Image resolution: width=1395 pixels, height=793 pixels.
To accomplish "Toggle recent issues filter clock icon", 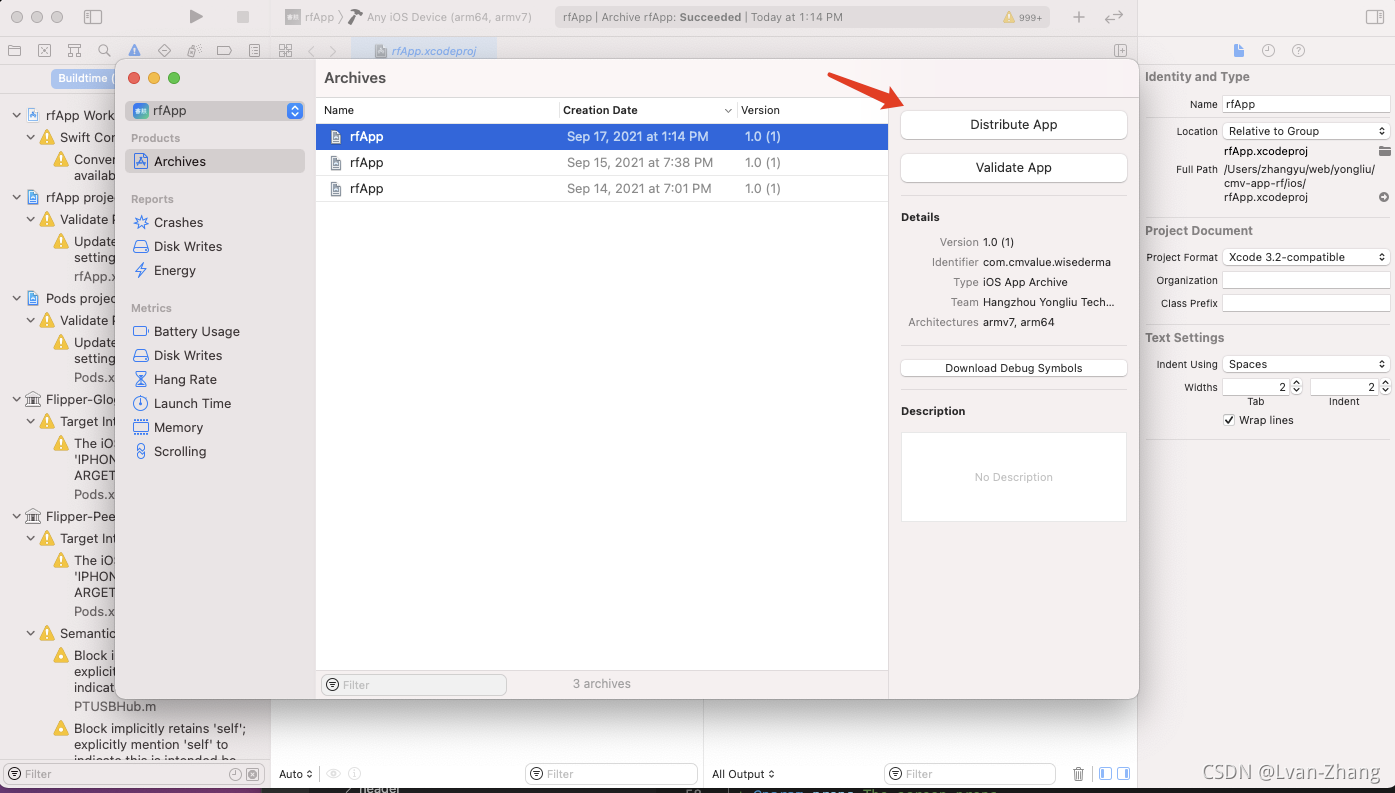I will click(x=235, y=774).
